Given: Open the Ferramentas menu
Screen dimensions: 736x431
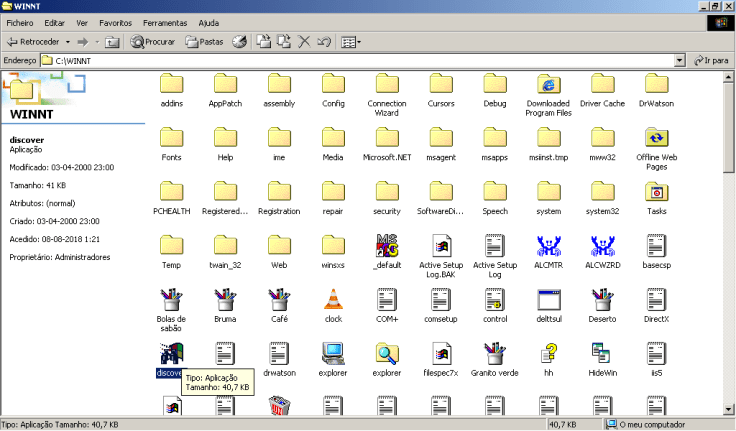Looking at the screenshot, I should (x=164, y=22).
